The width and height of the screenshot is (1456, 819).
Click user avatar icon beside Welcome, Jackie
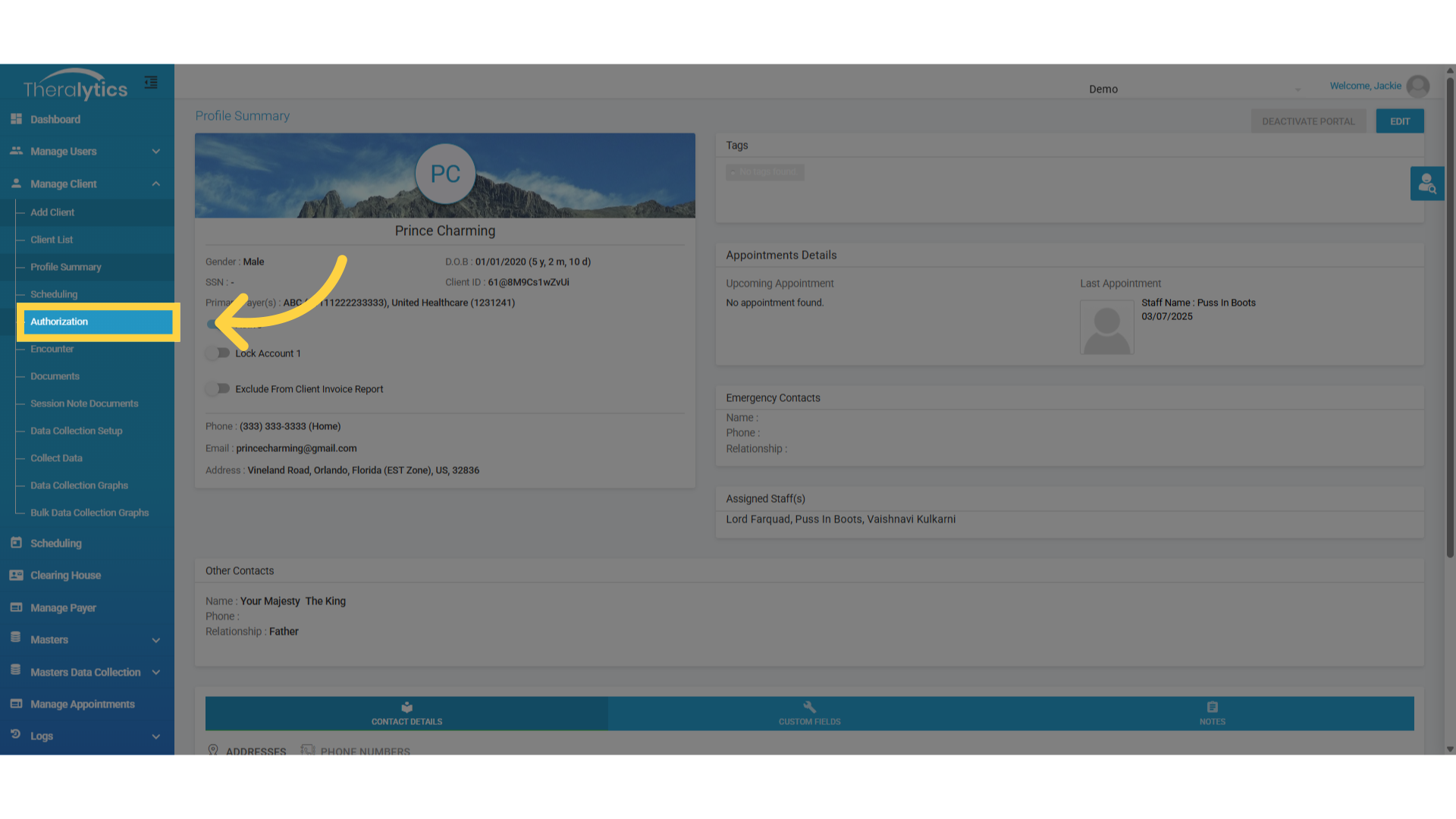(x=1417, y=86)
